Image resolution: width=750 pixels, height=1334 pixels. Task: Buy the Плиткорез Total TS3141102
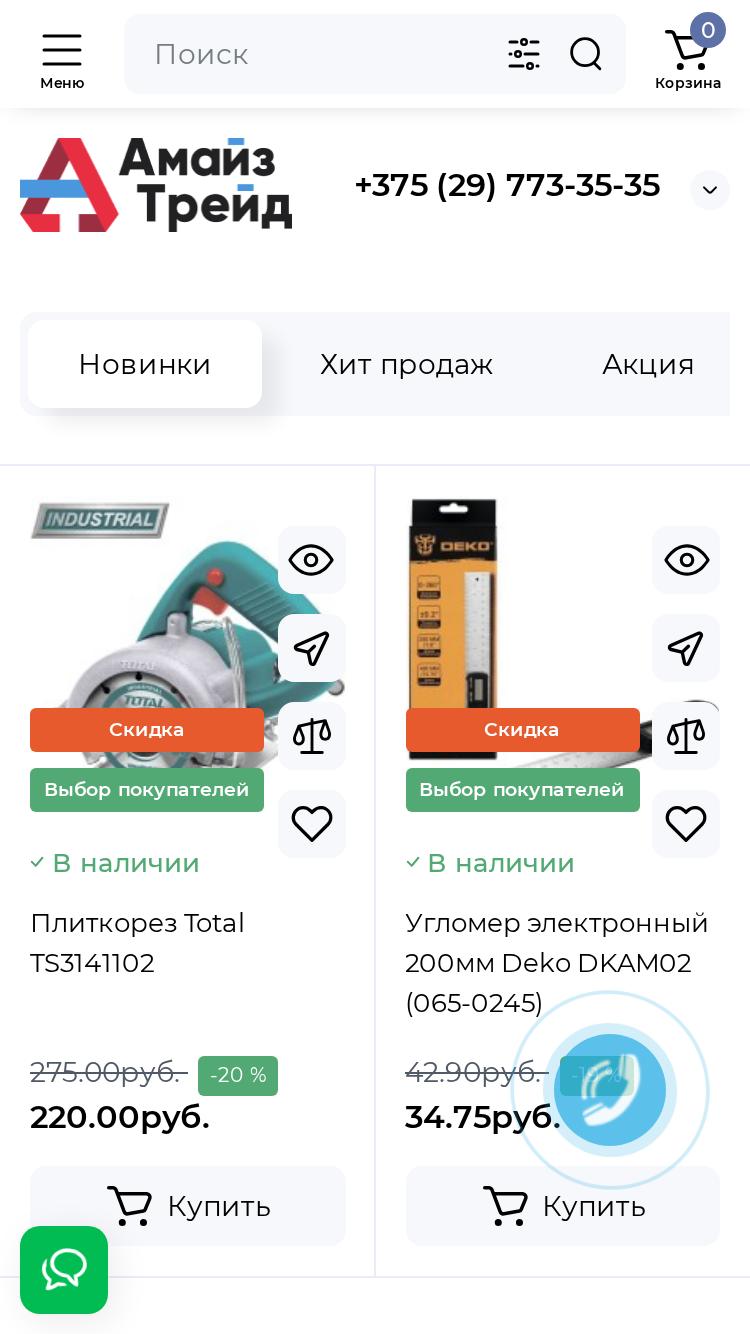pyautogui.click(x=188, y=1206)
